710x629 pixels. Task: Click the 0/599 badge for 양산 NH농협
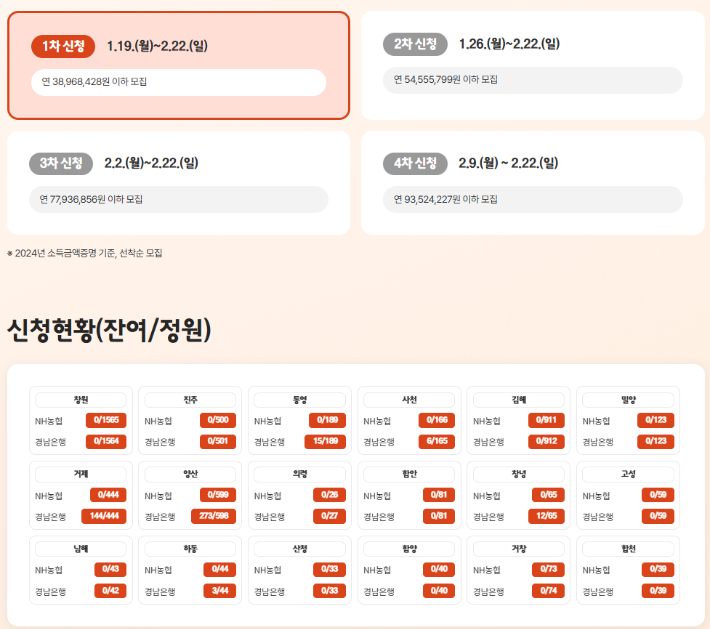coord(218,495)
